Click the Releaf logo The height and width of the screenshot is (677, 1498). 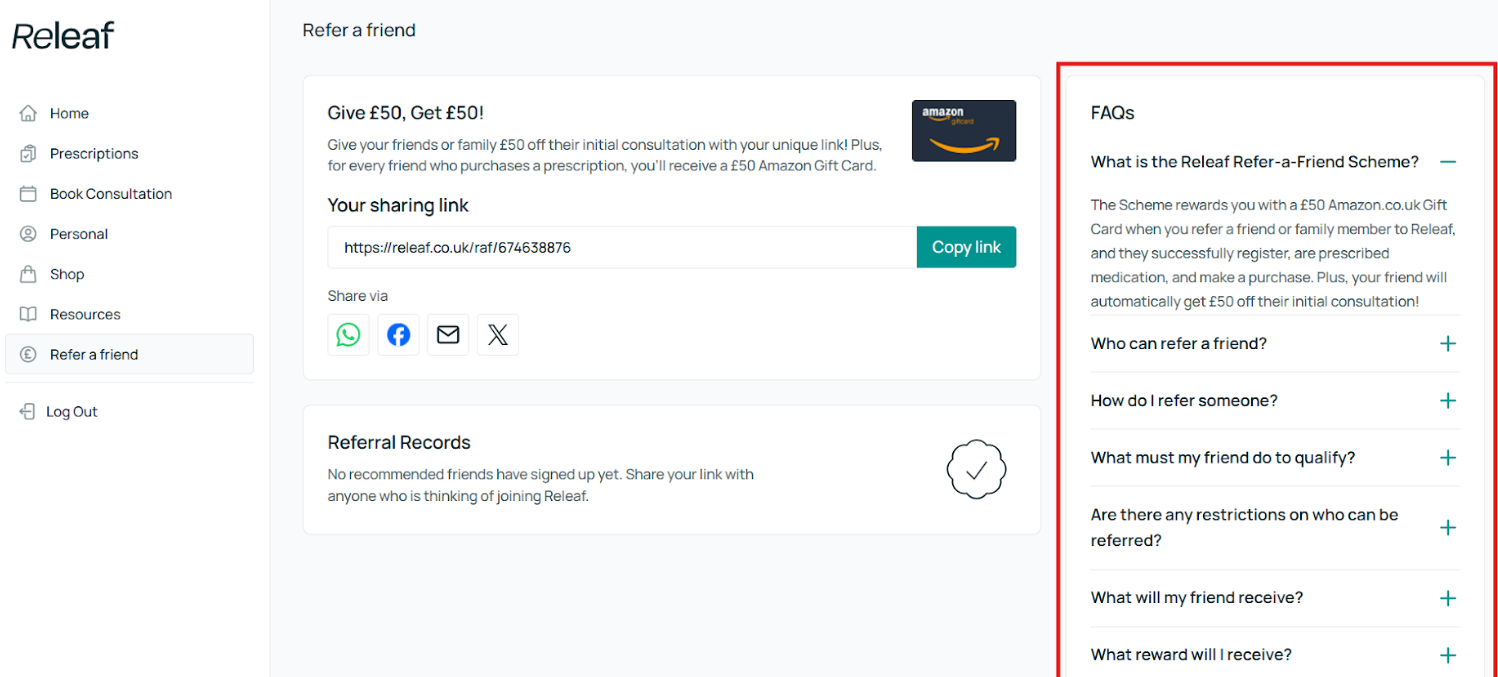pos(63,36)
